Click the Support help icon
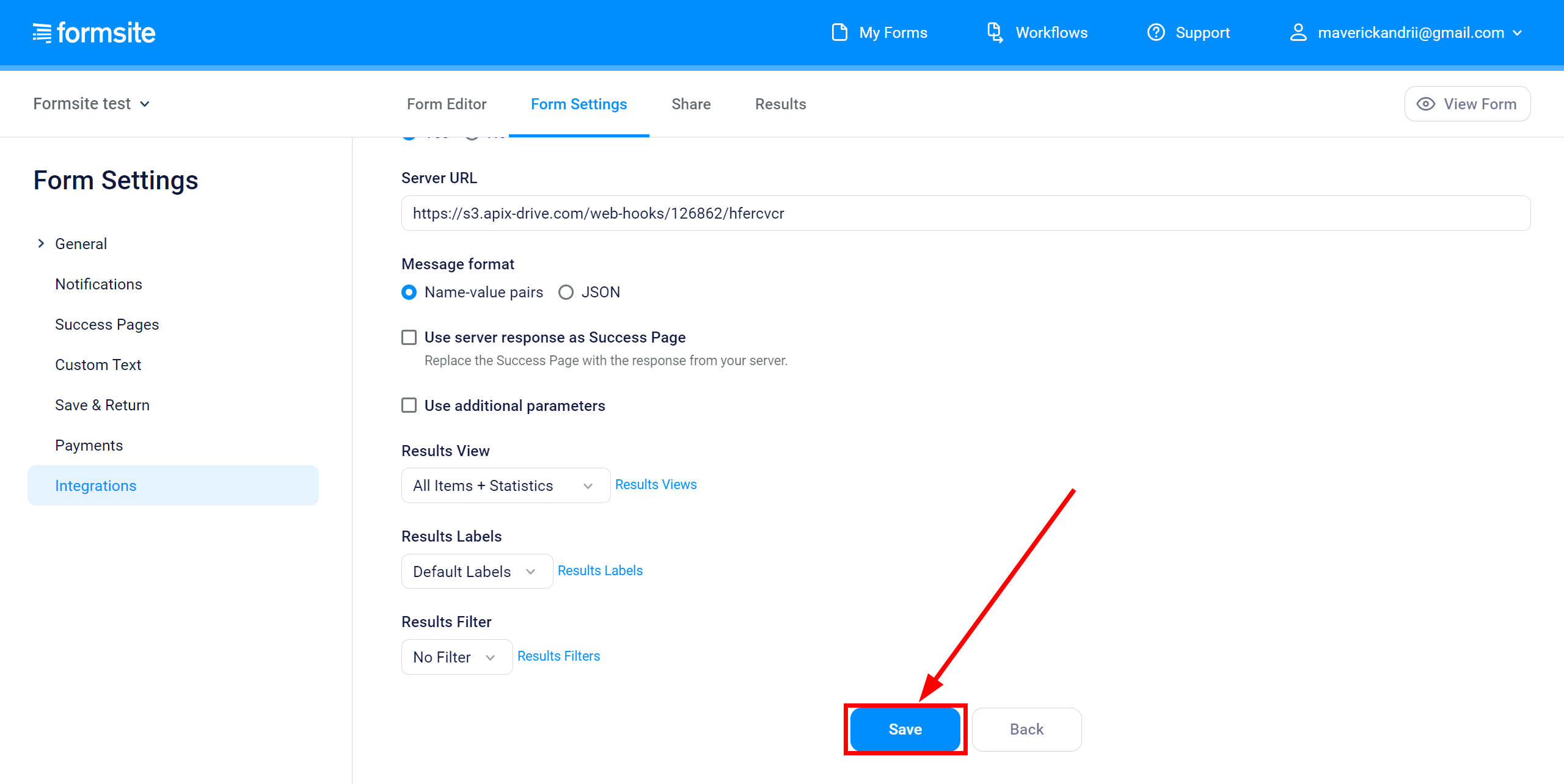Screen dimensions: 1564x784 point(1155,32)
